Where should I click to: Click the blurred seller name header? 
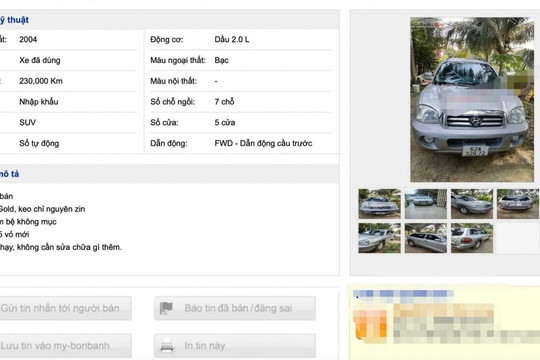pyautogui.click(x=403, y=294)
